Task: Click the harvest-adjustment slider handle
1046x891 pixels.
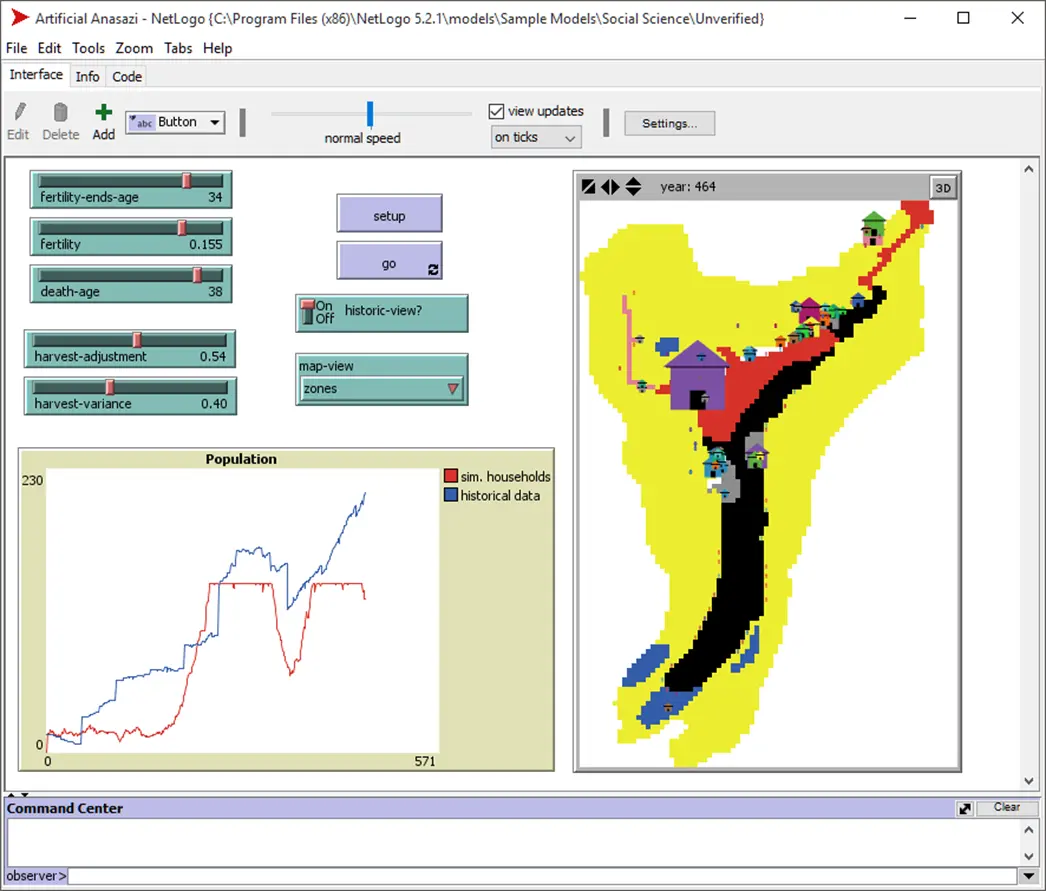Action: [x=138, y=340]
